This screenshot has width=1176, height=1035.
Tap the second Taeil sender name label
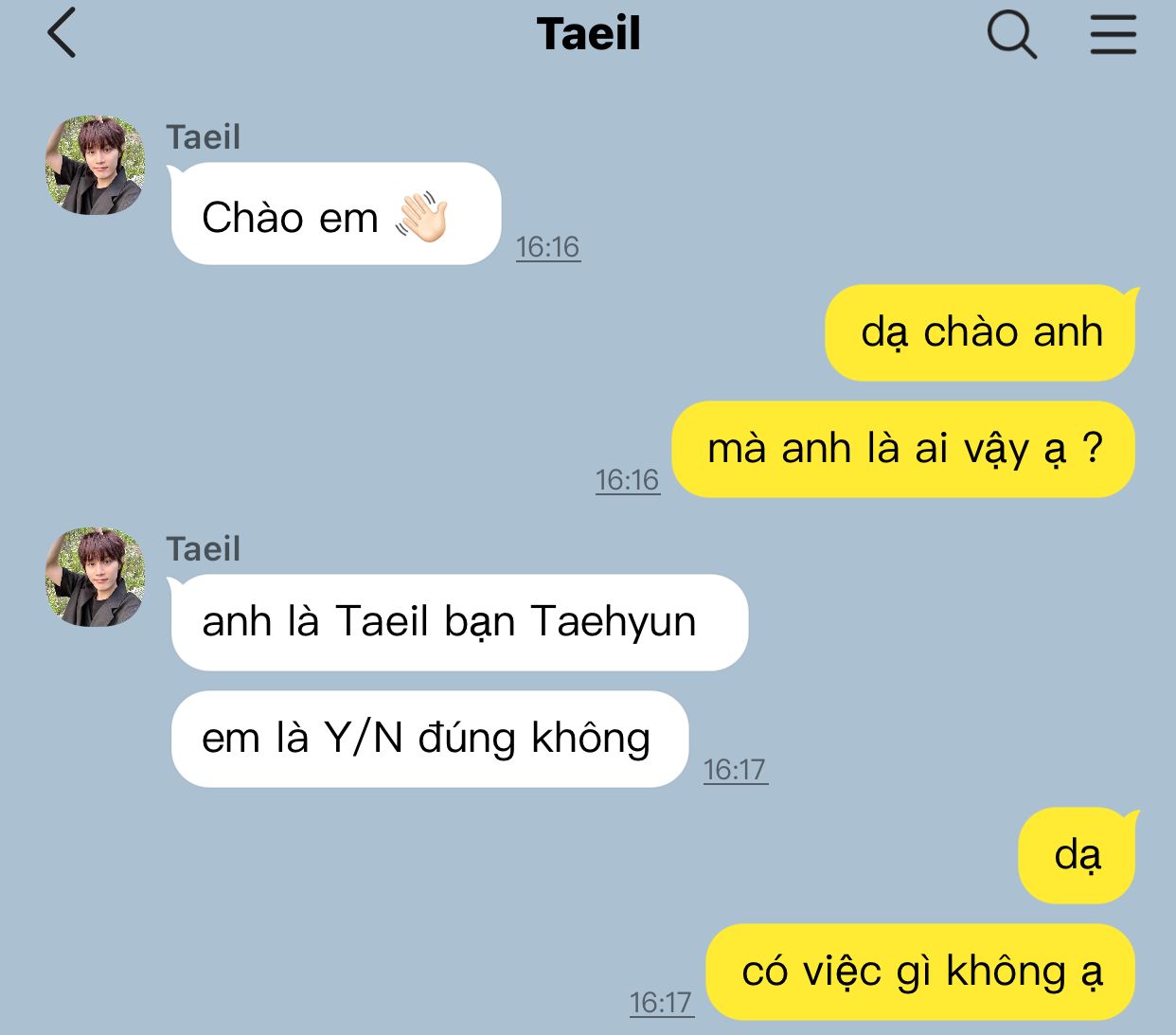point(204,549)
